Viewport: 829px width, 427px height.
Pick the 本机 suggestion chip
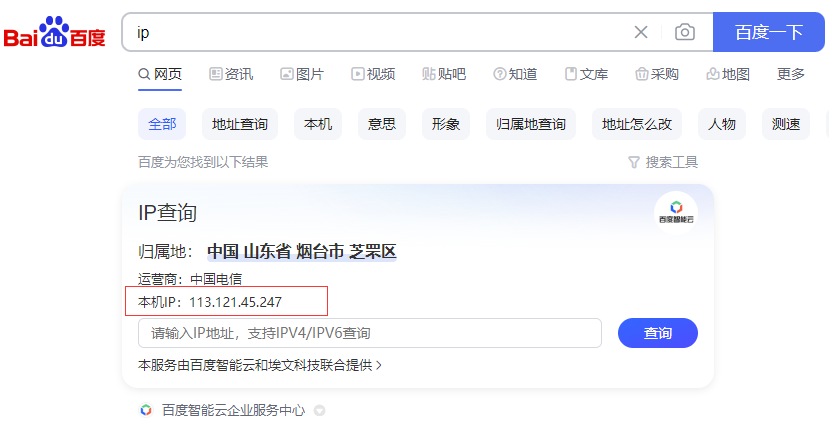(318, 124)
